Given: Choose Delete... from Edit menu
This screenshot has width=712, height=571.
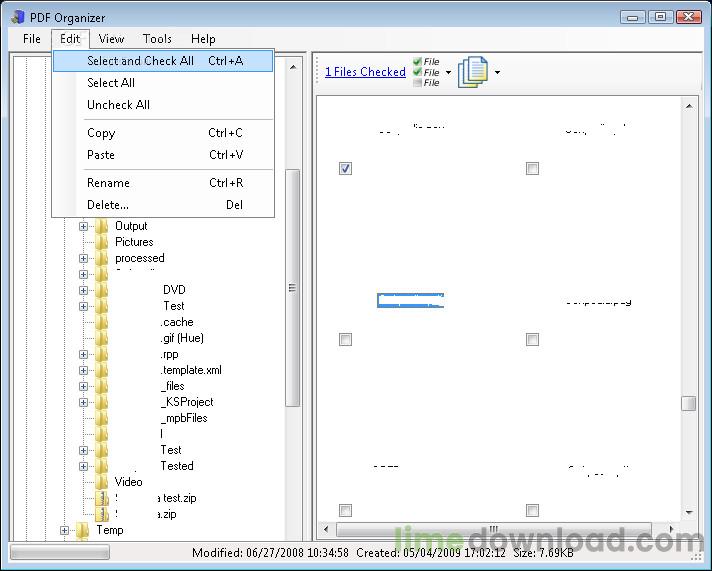Looking at the screenshot, I should pyautogui.click(x=163, y=205).
